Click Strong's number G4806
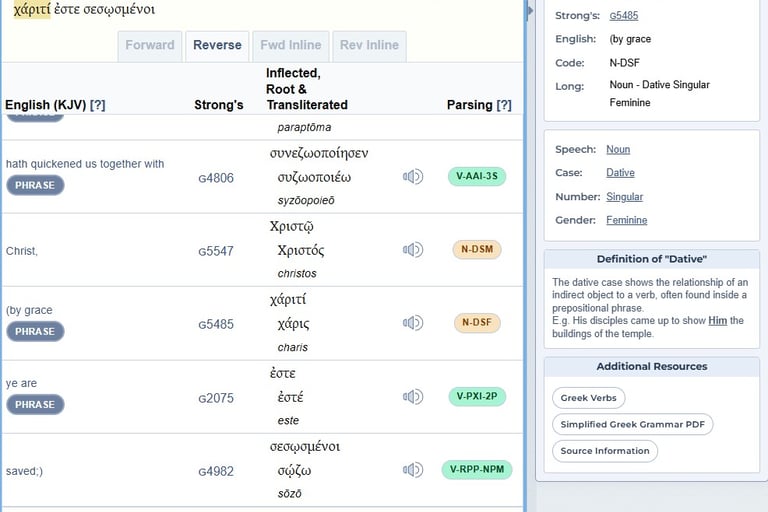The image size is (768, 512). click(216, 178)
